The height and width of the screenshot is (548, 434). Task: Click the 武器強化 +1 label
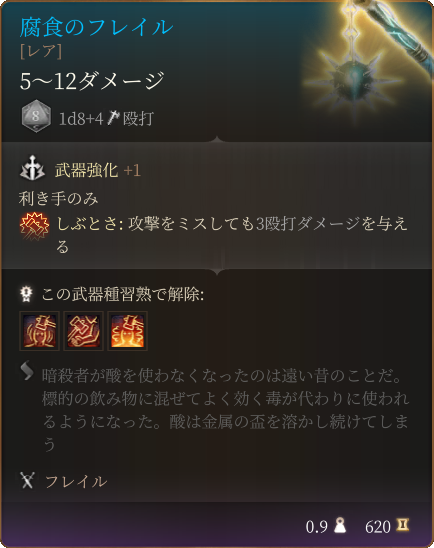point(97,170)
